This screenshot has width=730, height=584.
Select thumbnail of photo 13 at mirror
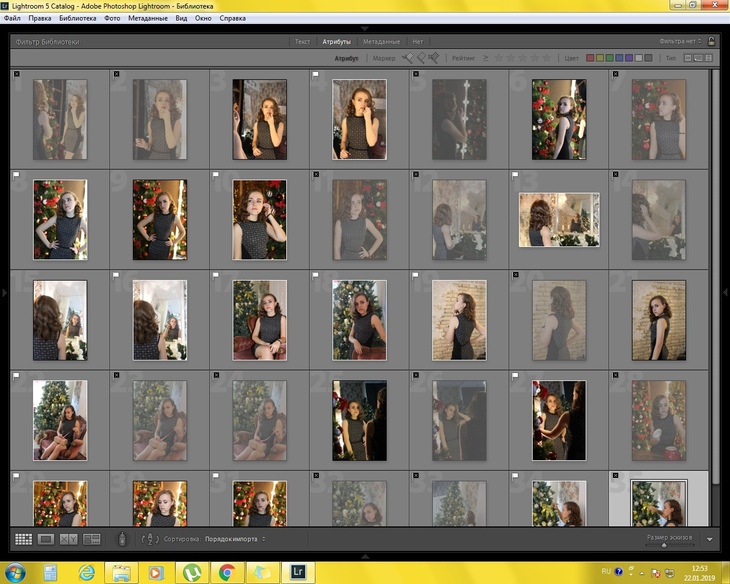click(x=559, y=219)
